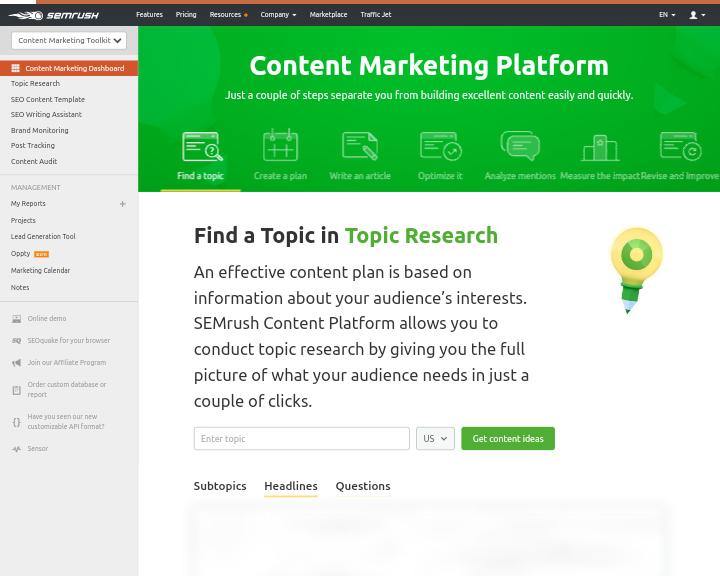This screenshot has width=720, height=576.
Task: Click the Online demo laptop icon
Action: pos(17,319)
